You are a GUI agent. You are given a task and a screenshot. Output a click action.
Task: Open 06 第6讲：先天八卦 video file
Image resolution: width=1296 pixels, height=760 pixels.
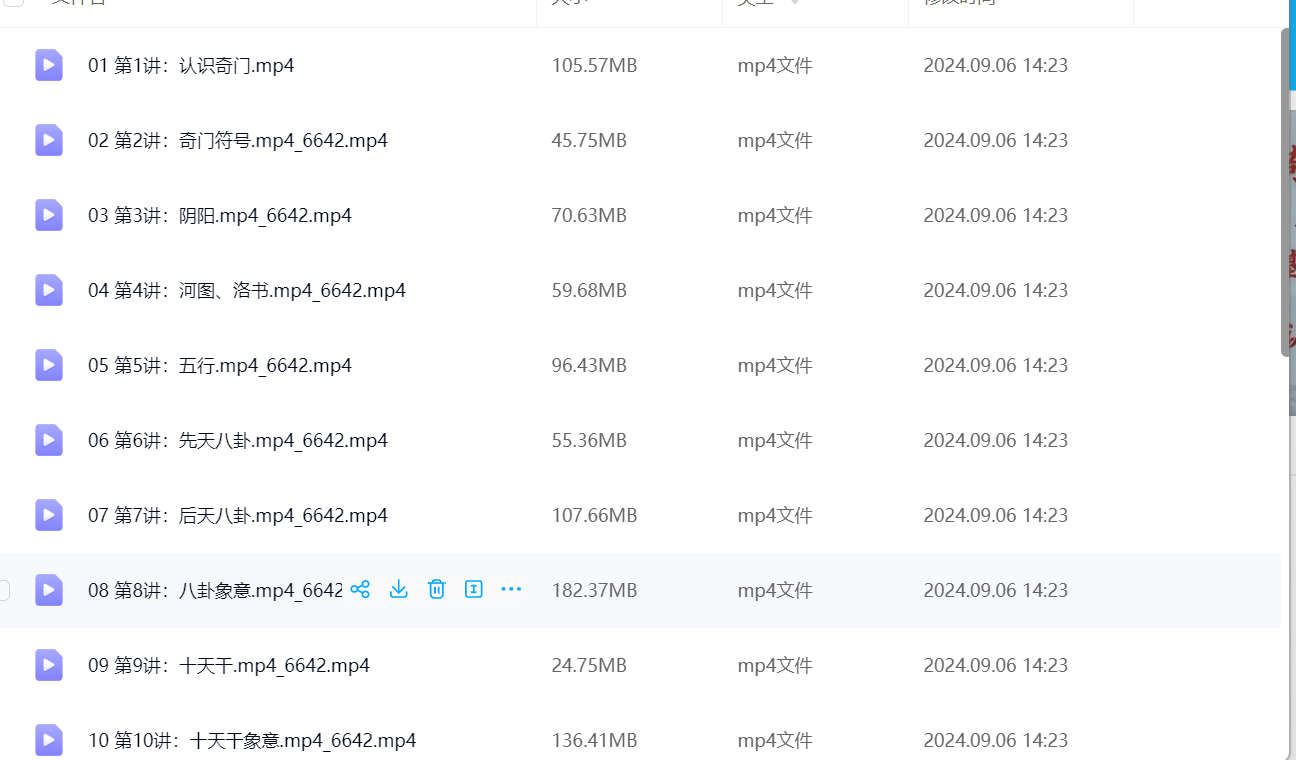(x=237, y=441)
